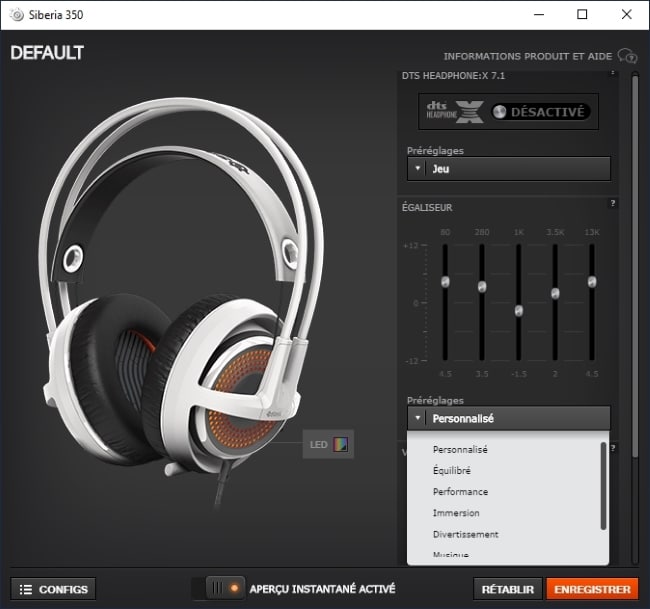Click the help icon beside the preset list
650x609 pixels.
pos(613,448)
